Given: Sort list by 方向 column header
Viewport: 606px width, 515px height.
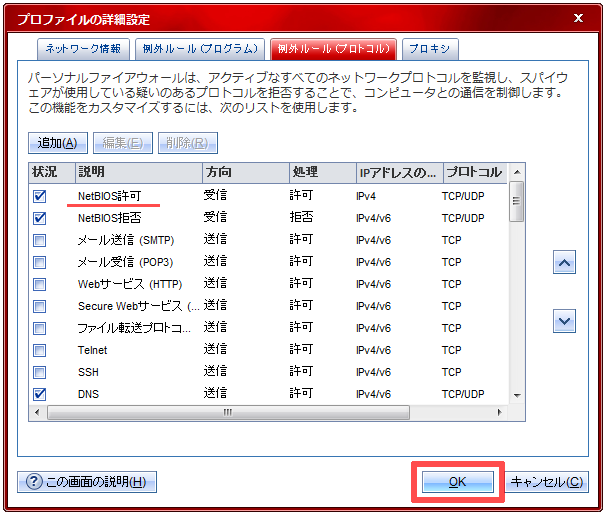Looking at the screenshot, I should tap(244, 173).
